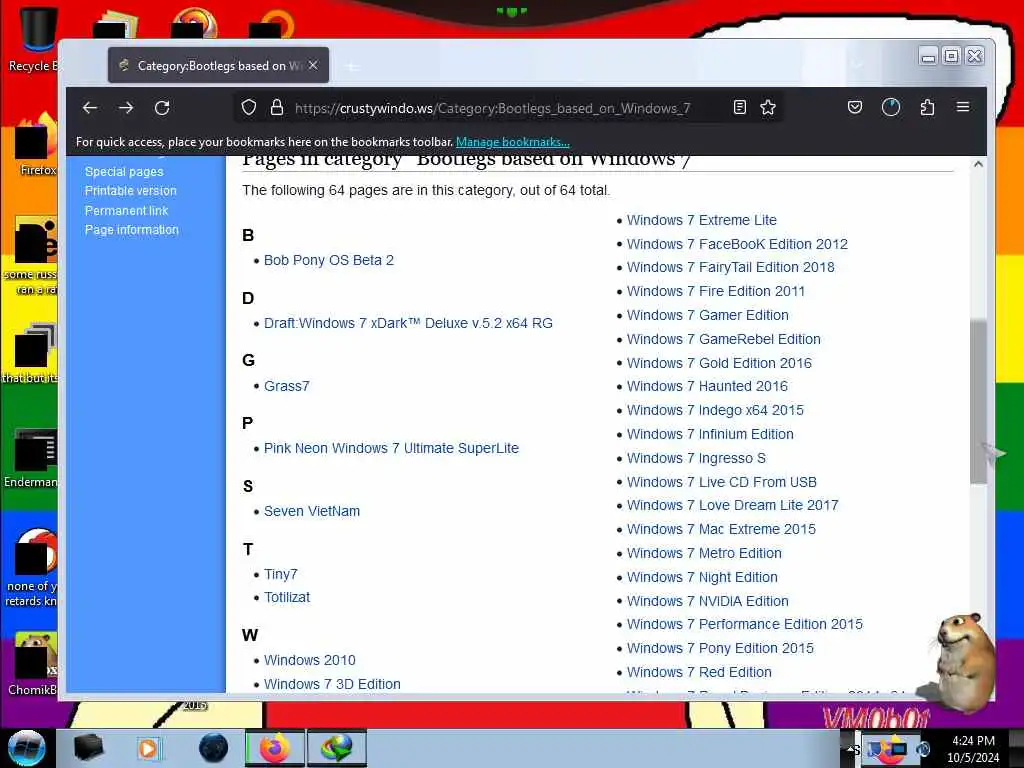
Task: Open the media player taskbar icon
Action: 148,748
